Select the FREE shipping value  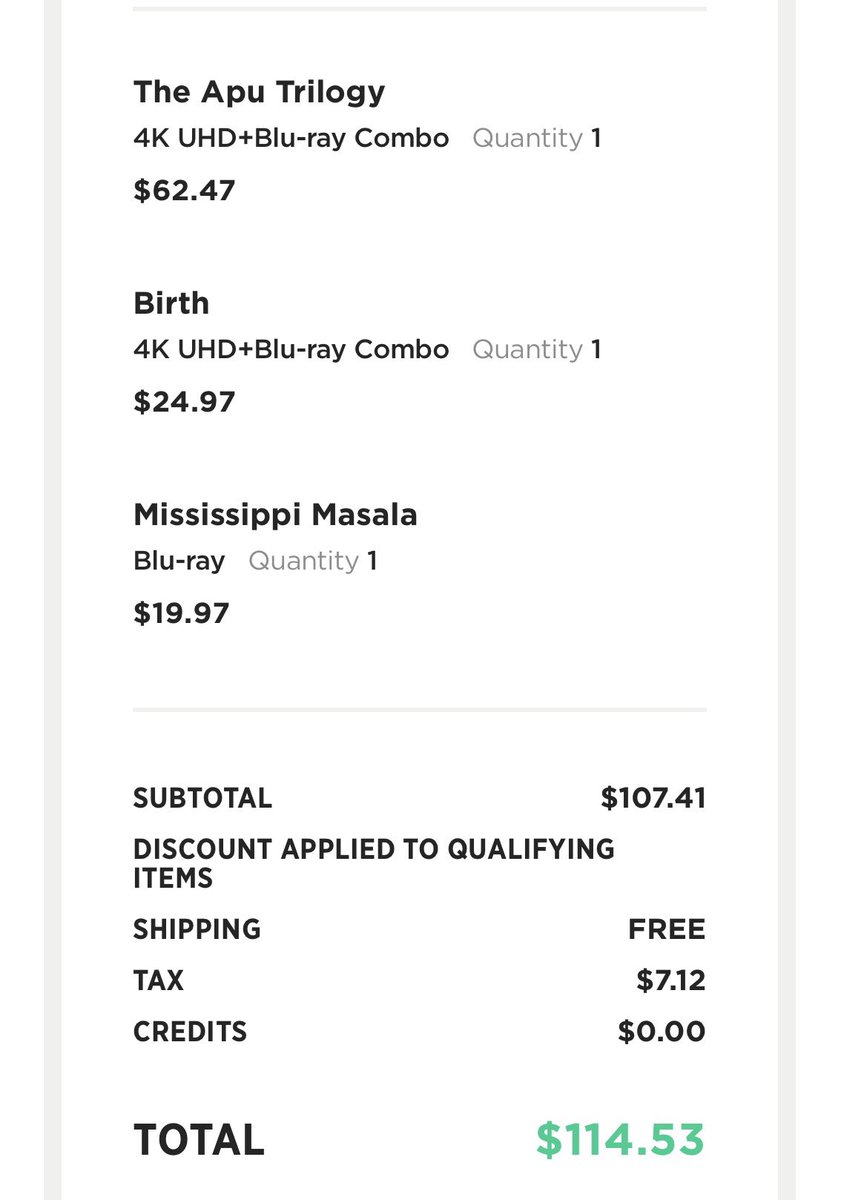tap(666, 929)
